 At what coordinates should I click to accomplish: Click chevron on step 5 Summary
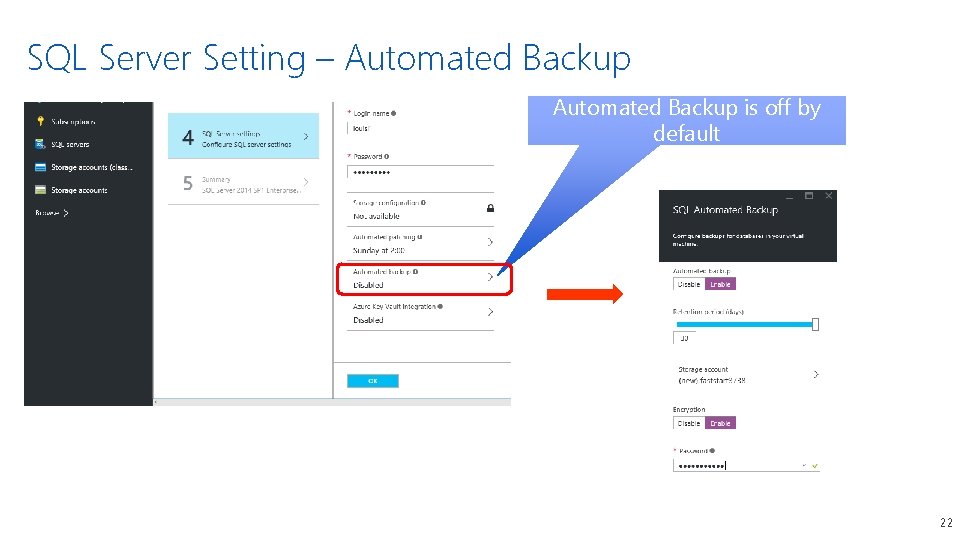(x=306, y=182)
